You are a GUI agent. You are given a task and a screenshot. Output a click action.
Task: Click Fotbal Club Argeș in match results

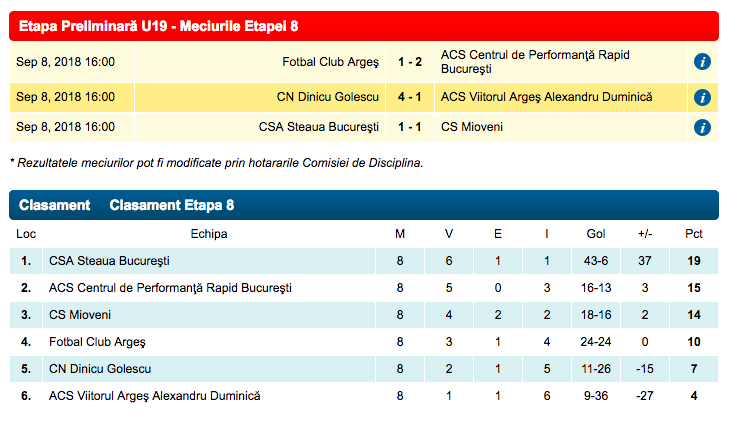pyautogui.click(x=331, y=62)
